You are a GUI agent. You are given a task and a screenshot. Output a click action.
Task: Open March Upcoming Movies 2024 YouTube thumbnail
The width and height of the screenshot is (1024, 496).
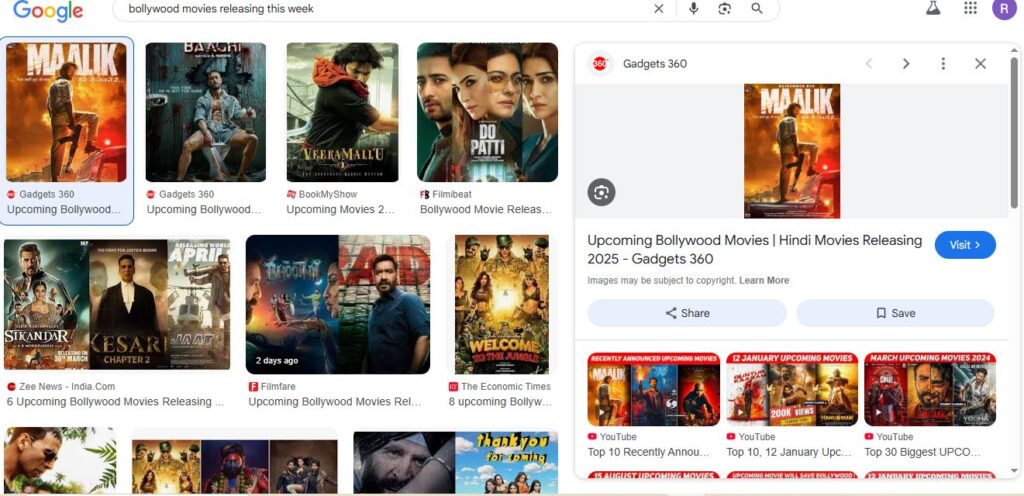click(x=930, y=390)
